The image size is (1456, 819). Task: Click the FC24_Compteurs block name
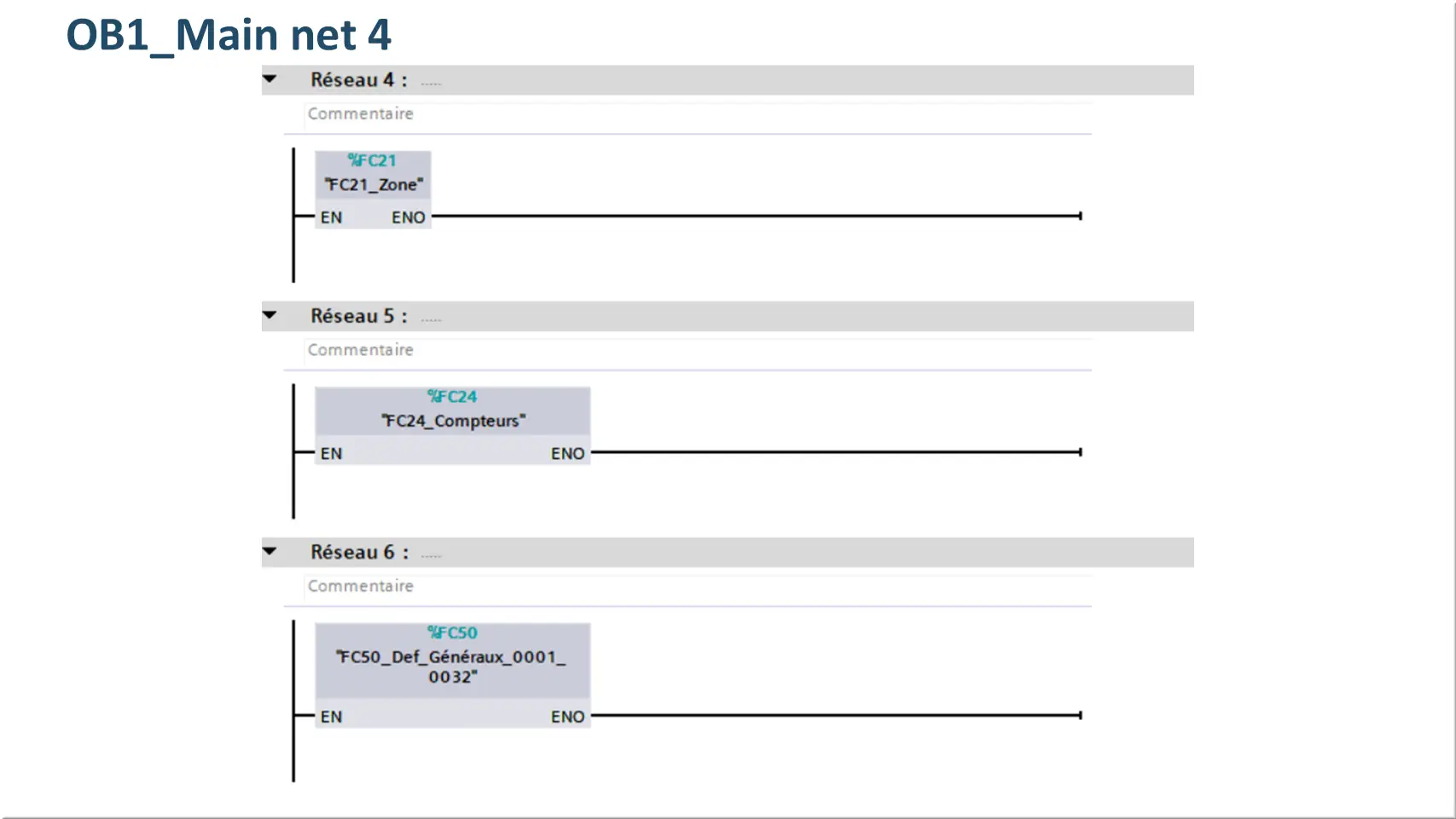[x=453, y=421]
